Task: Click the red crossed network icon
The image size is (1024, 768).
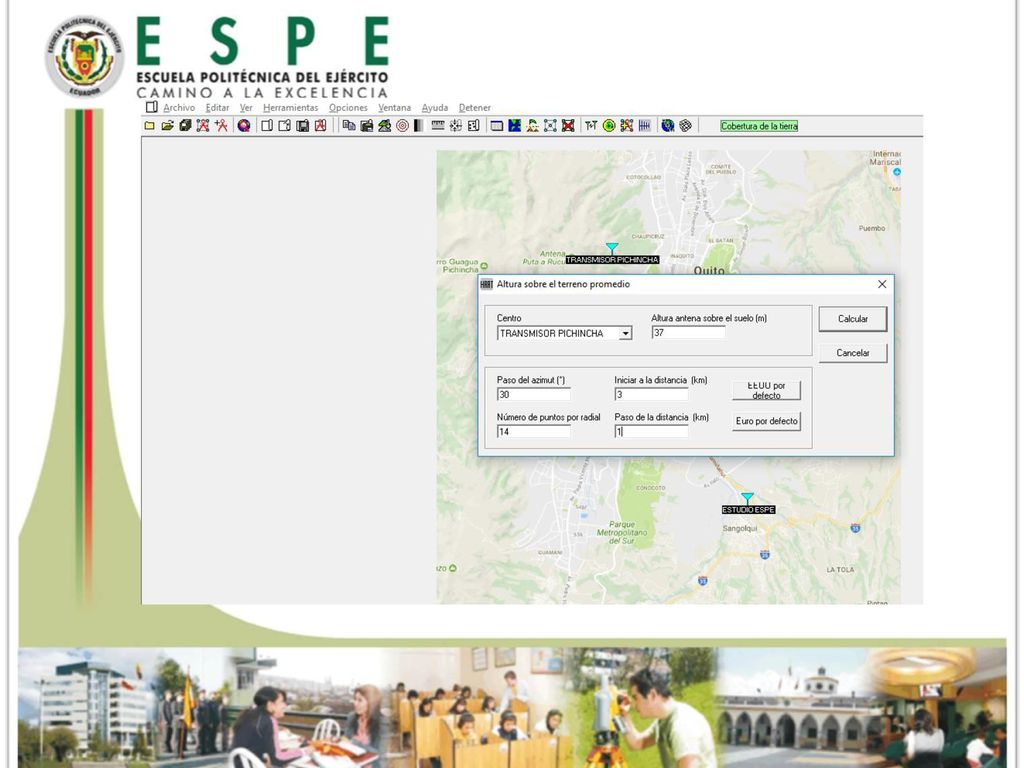Action: tap(568, 125)
